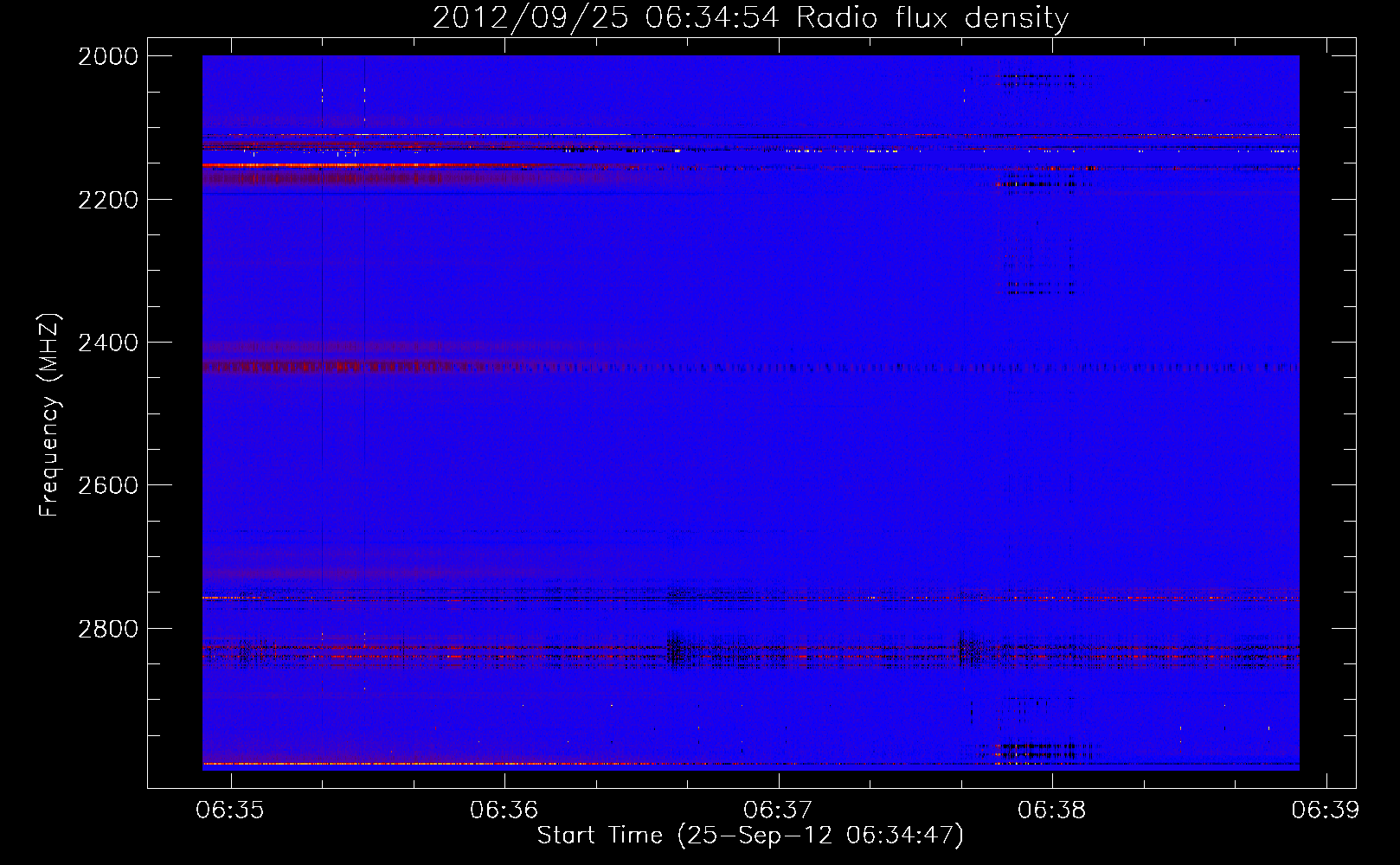This screenshot has height=865, width=1400.
Task: Click the 06:36 time tick label
Action: coord(504,811)
